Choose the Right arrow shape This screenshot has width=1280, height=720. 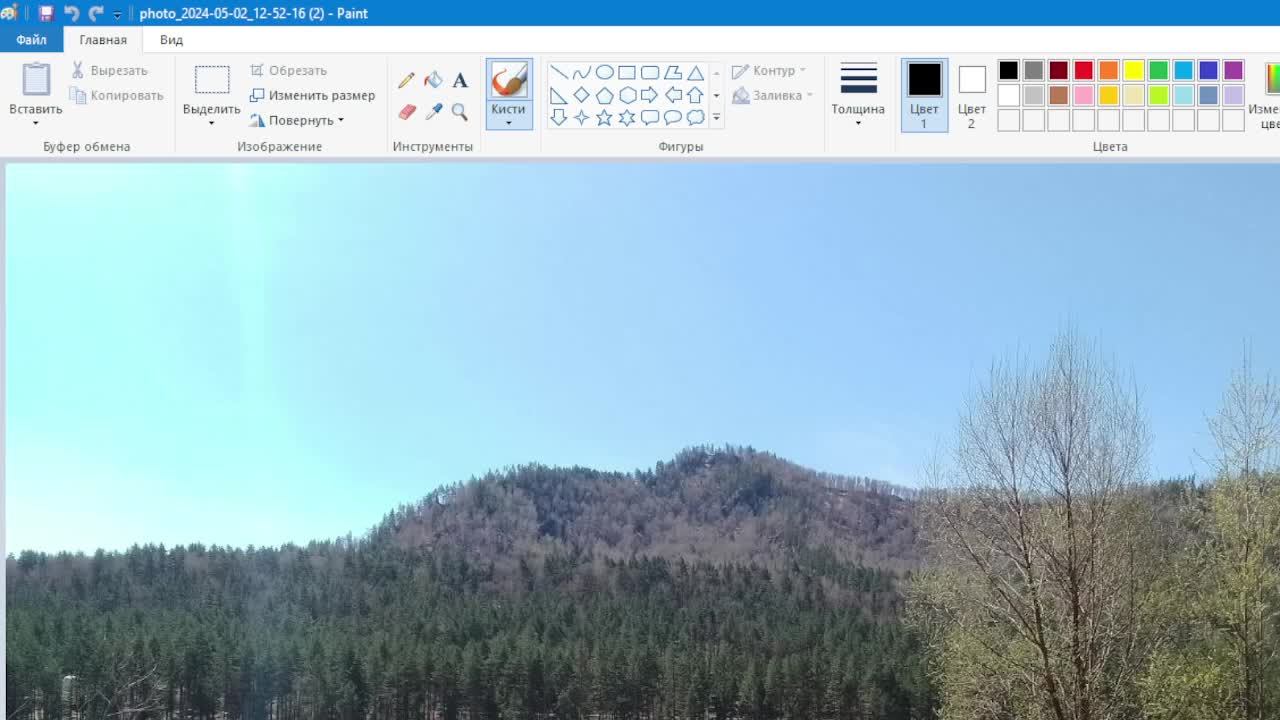pos(650,95)
